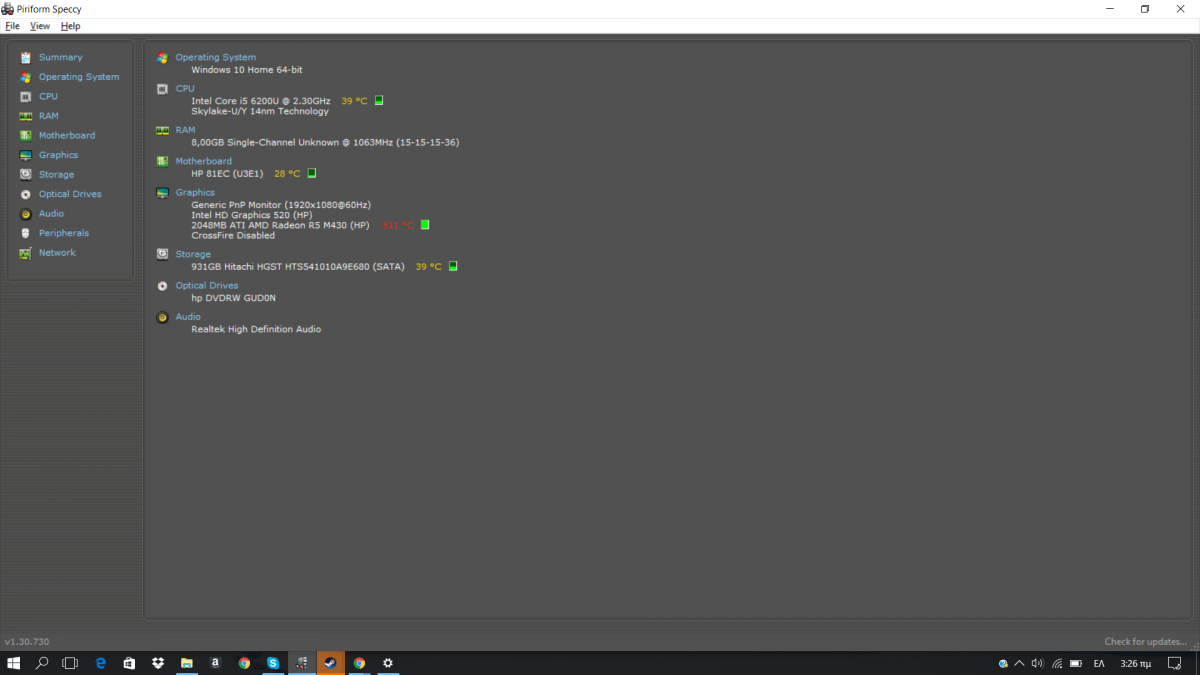Click 'Intel HD Graphics 520 (HP)' text
The image size is (1200, 675).
(x=252, y=215)
